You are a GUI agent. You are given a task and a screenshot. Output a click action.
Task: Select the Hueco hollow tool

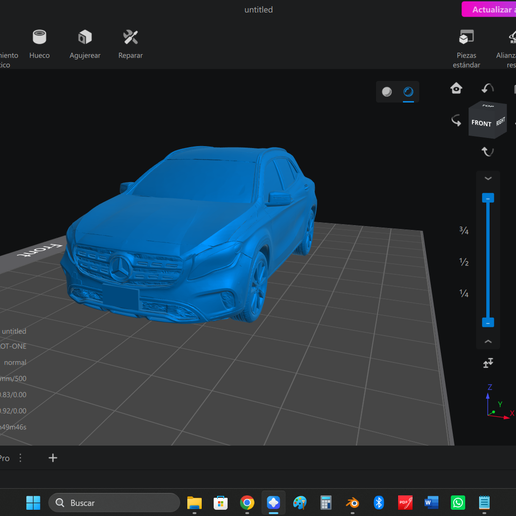click(x=39, y=44)
